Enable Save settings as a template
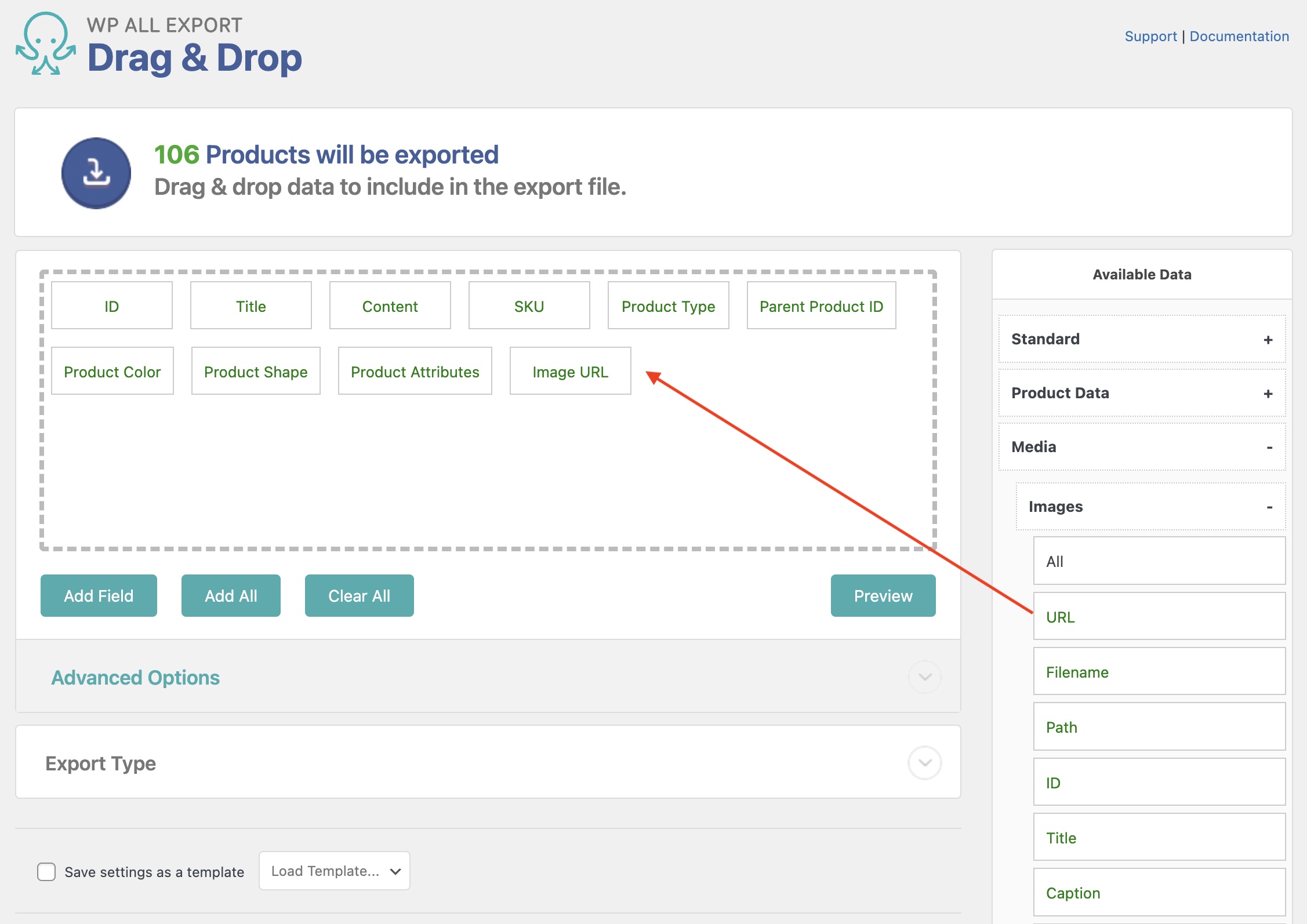This screenshot has width=1307, height=924. pos(46,872)
